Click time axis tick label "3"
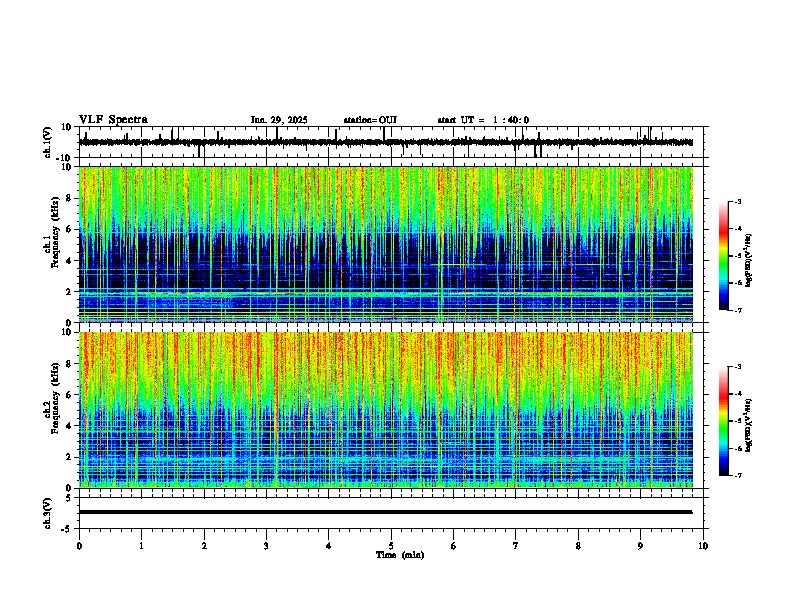The image size is (792, 612). click(266, 546)
